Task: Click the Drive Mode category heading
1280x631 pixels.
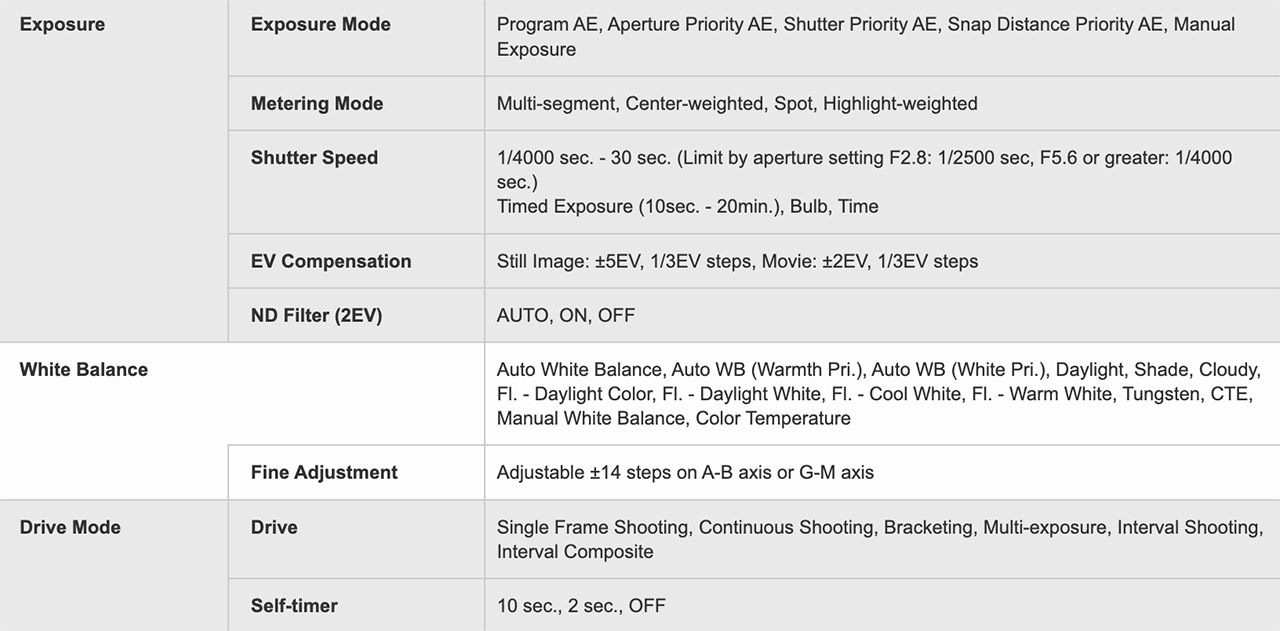Action: click(70, 527)
